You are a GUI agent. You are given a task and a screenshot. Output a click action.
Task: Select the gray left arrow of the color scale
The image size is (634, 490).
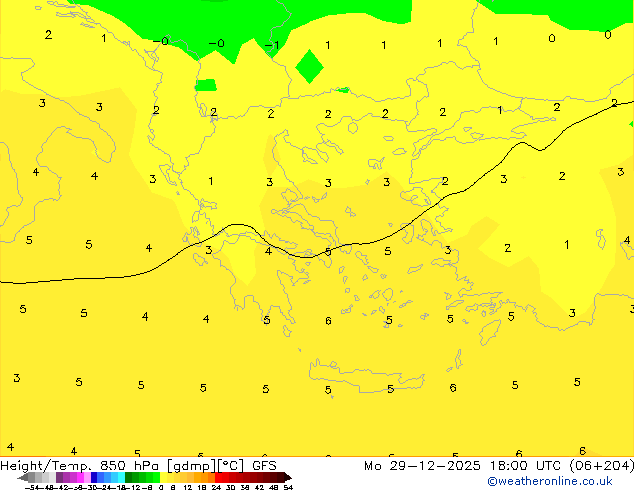pos(23,477)
